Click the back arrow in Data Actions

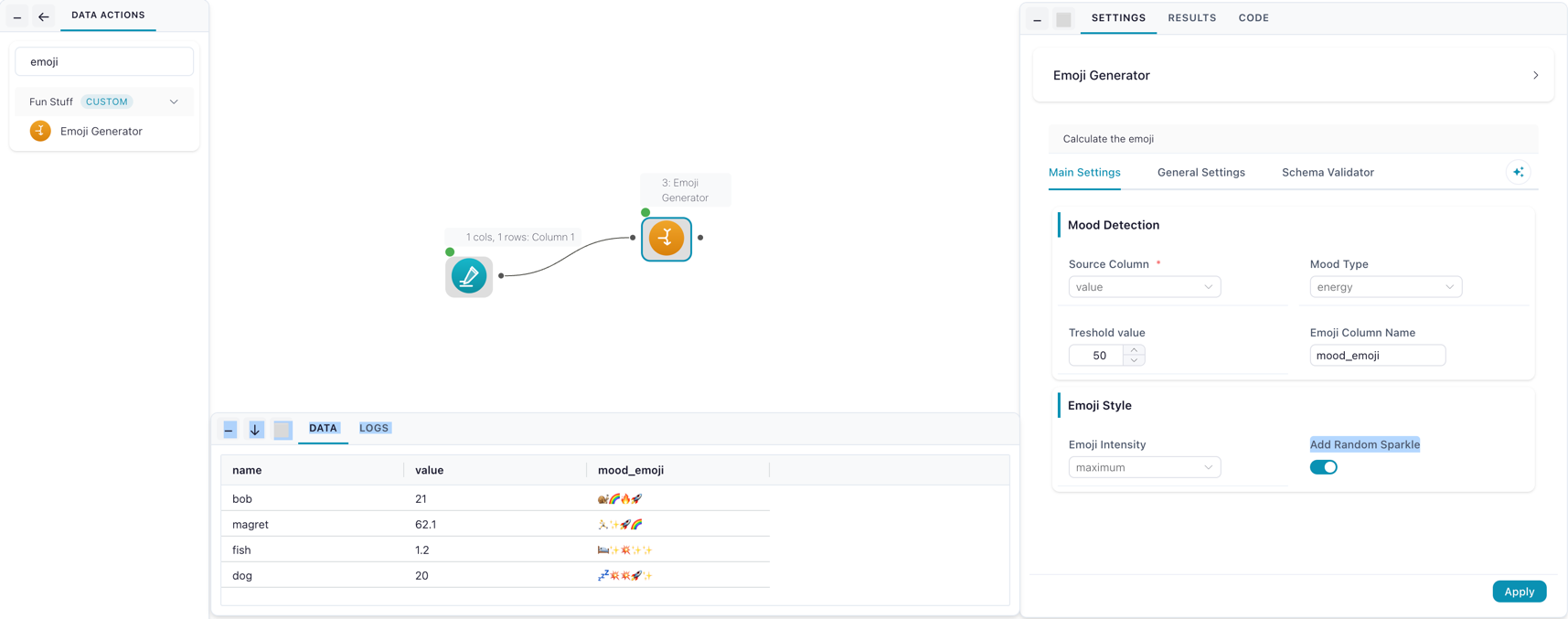pyautogui.click(x=44, y=16)
